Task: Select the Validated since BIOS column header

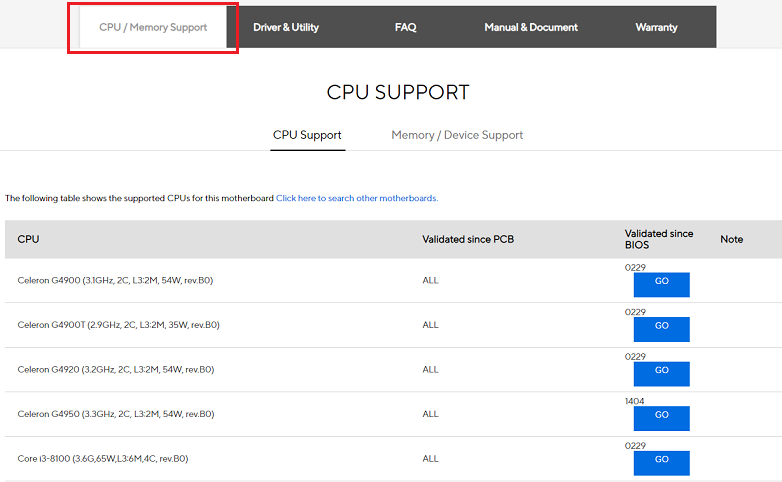Action: pyautogui.click(x=659, y=240)
